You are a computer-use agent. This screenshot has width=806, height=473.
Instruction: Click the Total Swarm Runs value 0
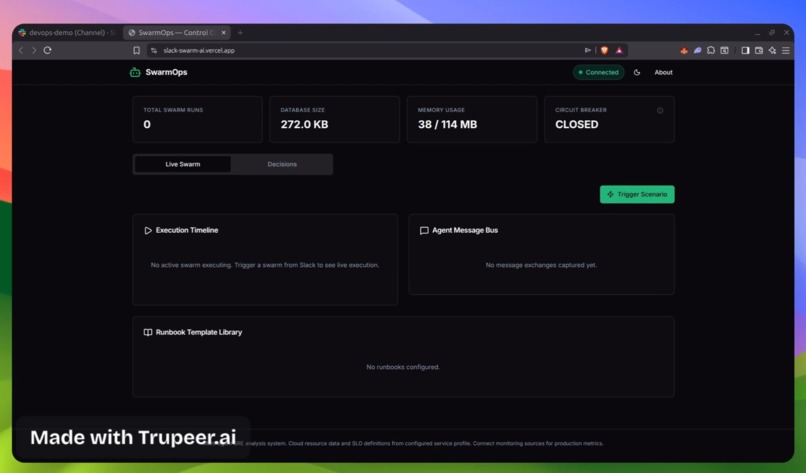(x=147, y=124)
